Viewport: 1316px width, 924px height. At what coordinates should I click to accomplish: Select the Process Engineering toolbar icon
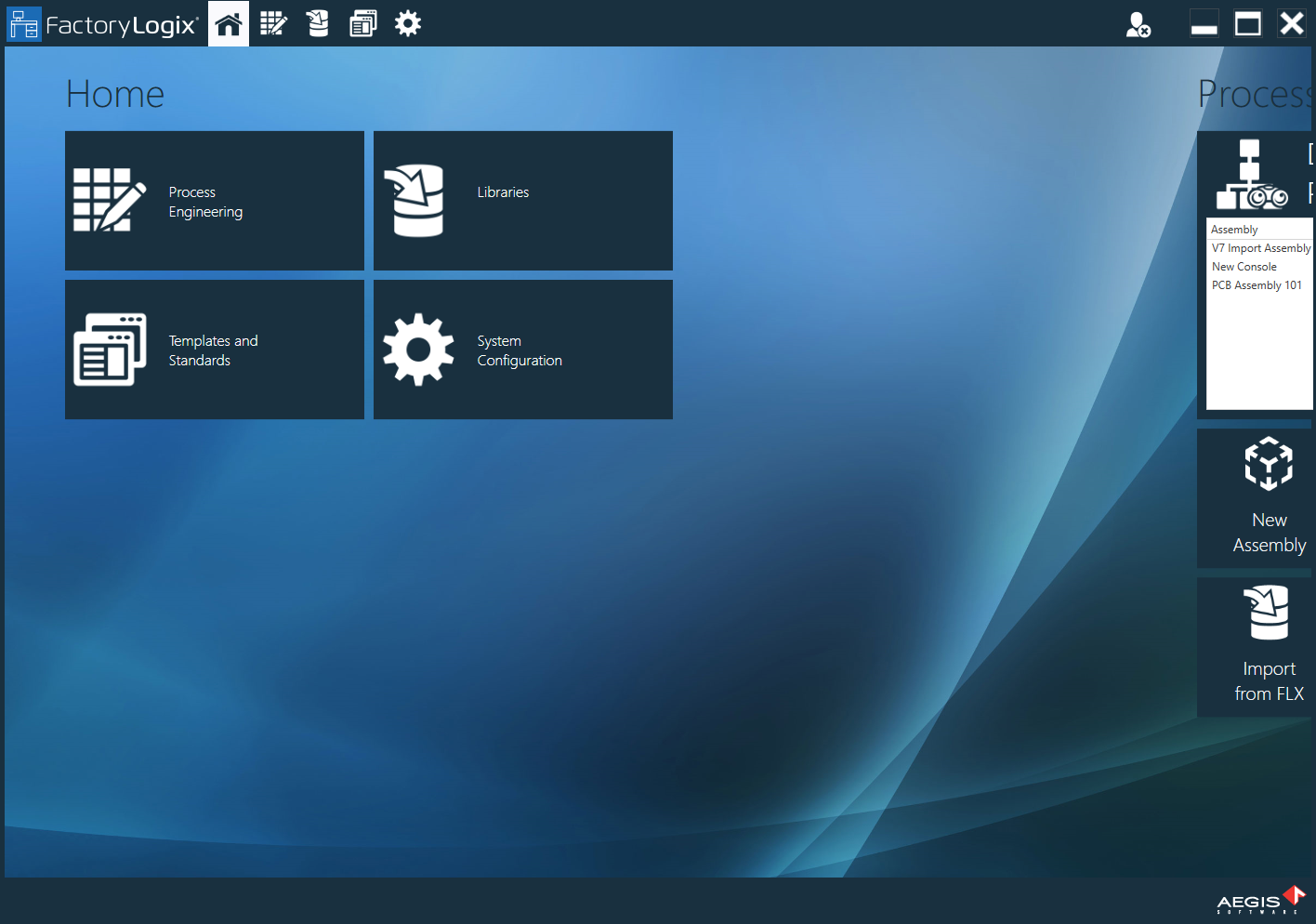click(x=273, y=23)
